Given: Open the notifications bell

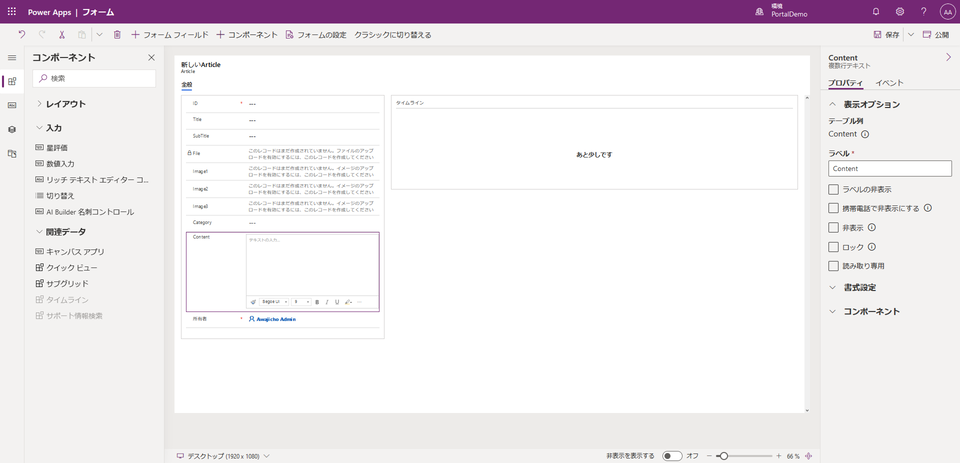Looking at the screenshot, I should click(x=876, y=12).
